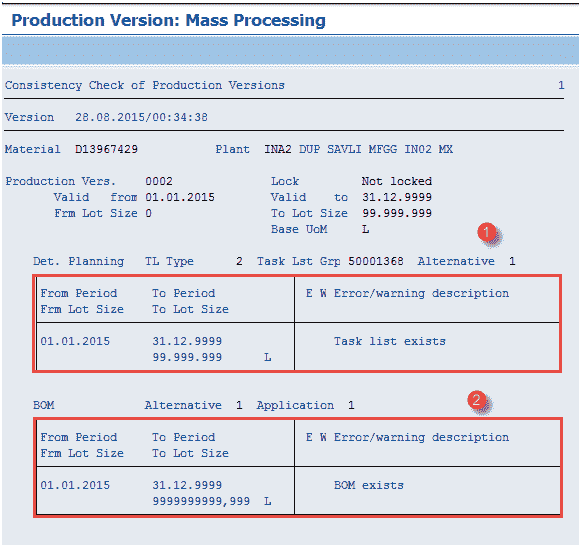Click From Period date in task list table
Screen dimensions: 581x547
pyautogui.click(x=75, y=341)
